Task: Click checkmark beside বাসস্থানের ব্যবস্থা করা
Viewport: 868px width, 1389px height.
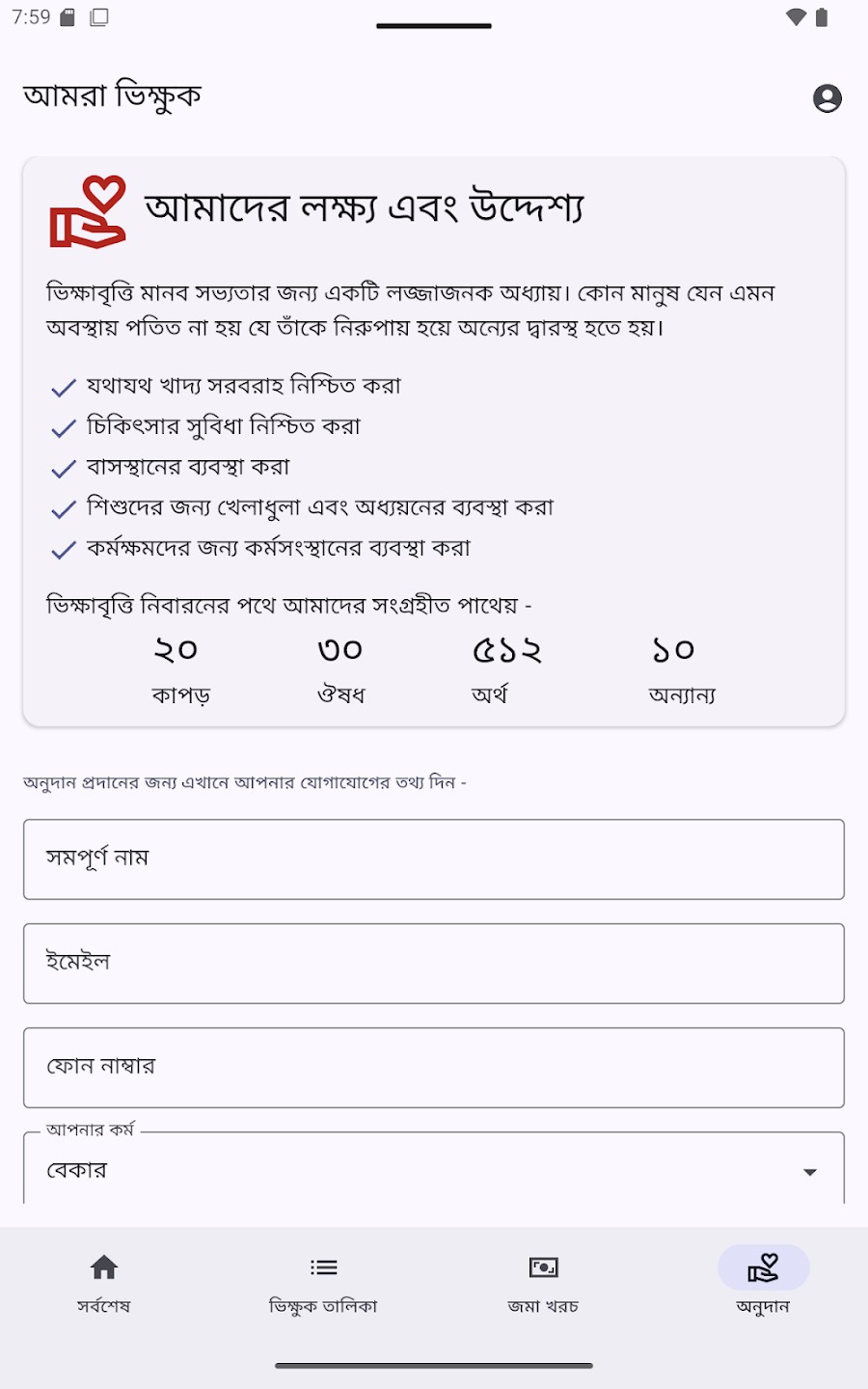Action: pyautogui.click(x=64, y=469)
